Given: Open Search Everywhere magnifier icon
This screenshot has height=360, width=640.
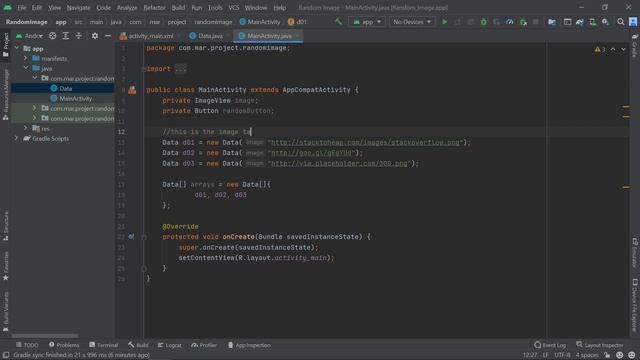Looking at the screenshot, I should coord(620,22).
